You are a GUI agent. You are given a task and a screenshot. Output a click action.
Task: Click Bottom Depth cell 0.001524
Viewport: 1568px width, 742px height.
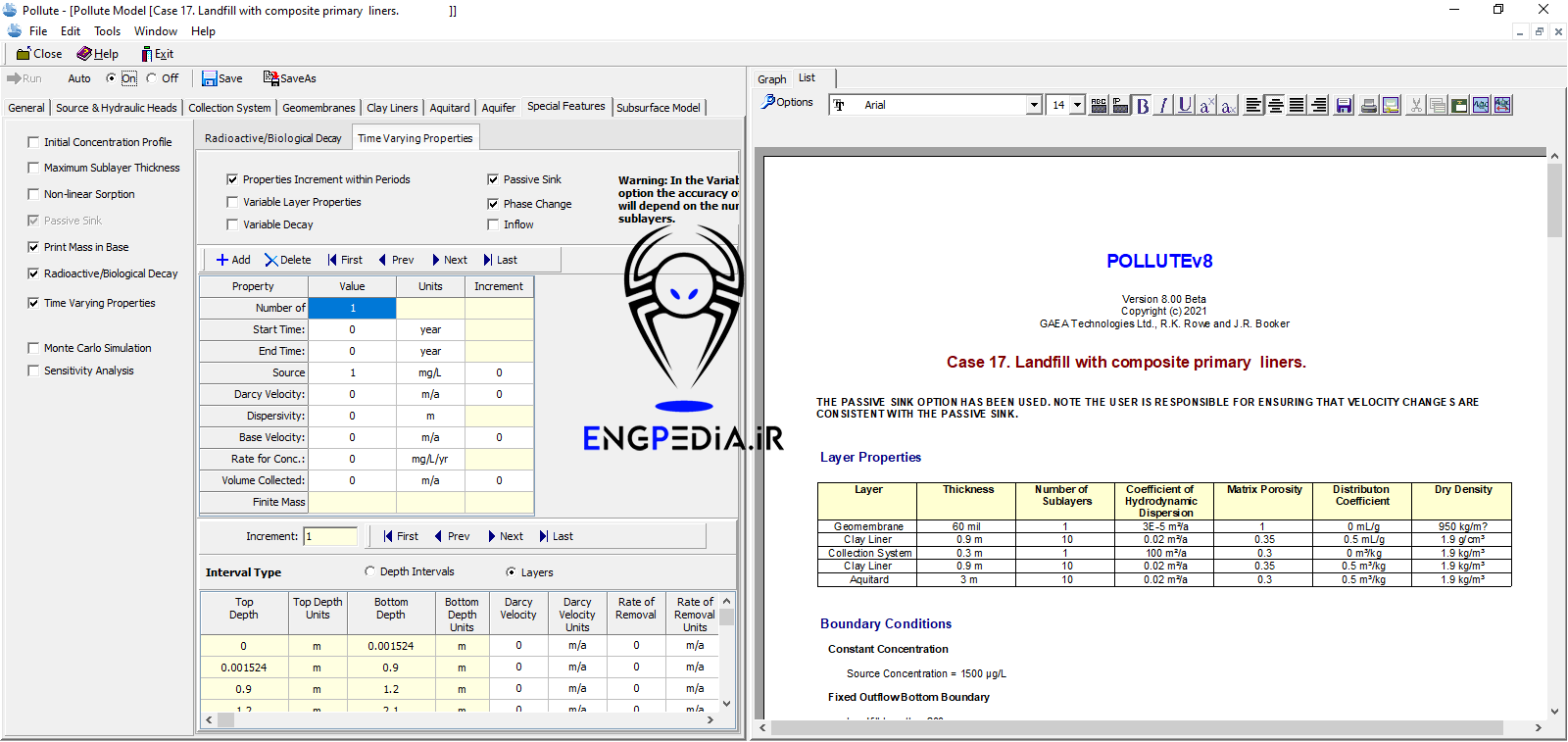tap(391, 646)
